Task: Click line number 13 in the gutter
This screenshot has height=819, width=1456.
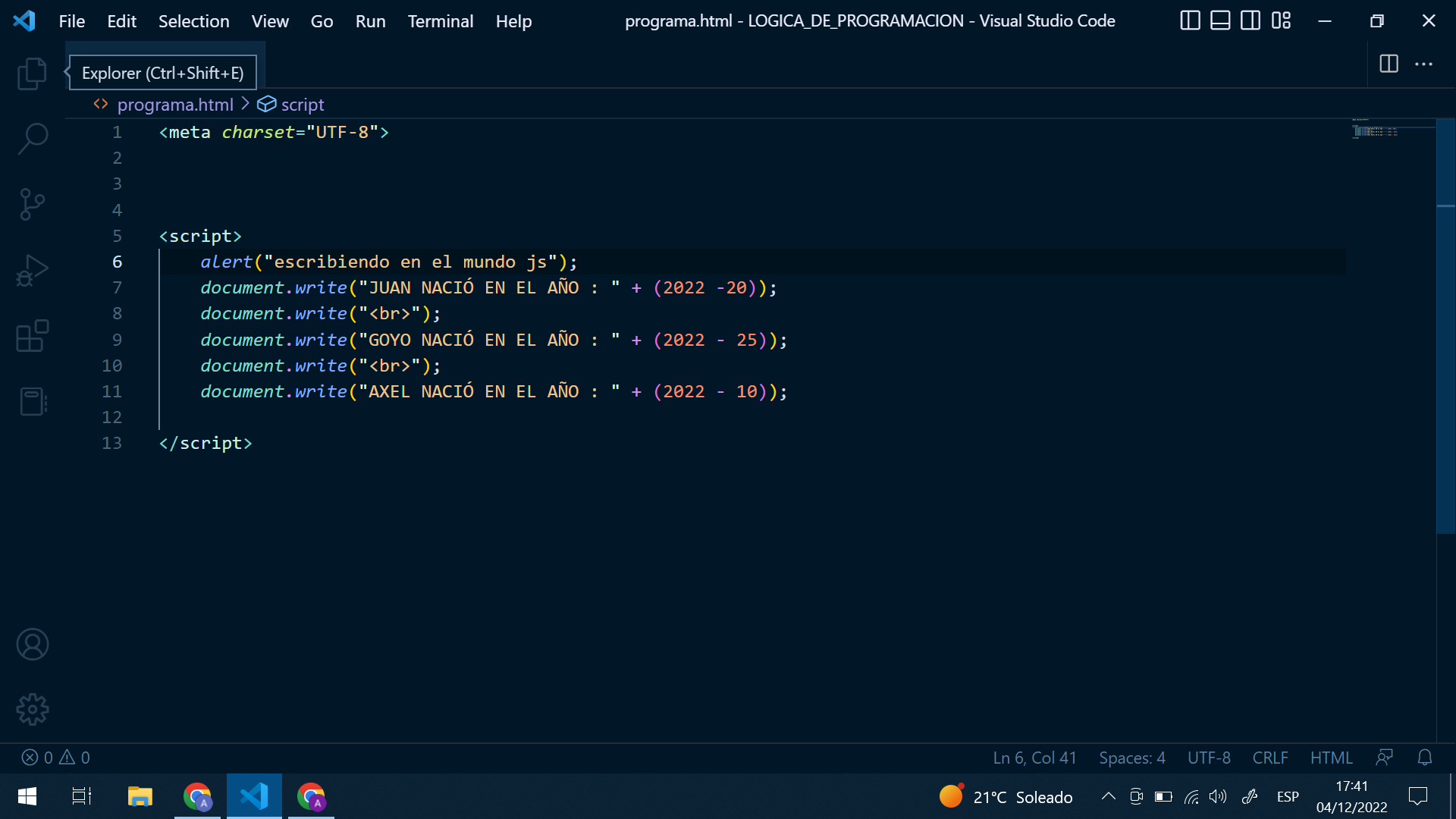Action: tap(111, 443)
